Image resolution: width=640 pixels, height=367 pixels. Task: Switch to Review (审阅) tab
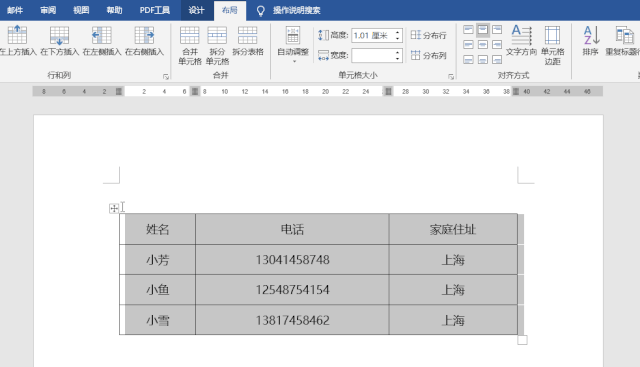48,10
